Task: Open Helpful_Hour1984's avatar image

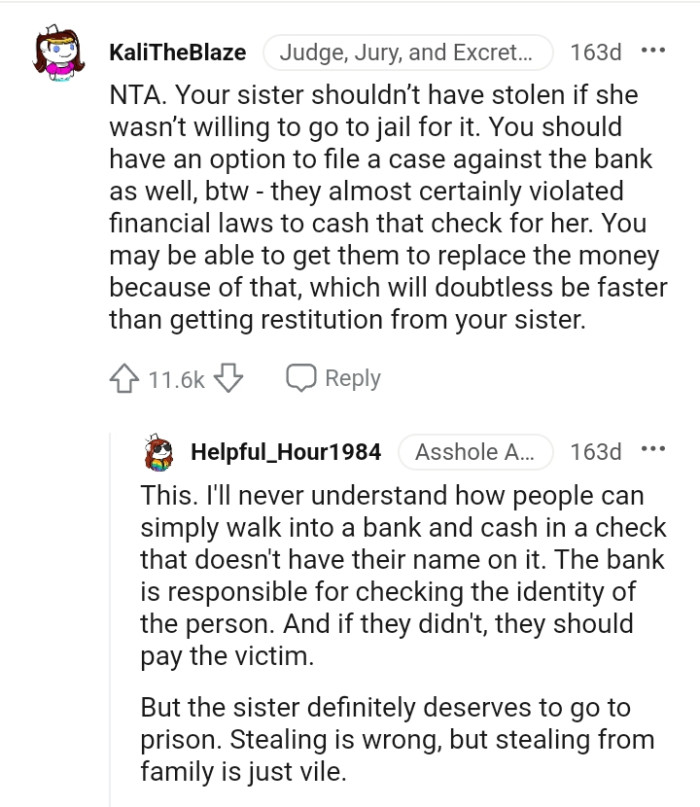Action: click(x=160, y=451)
